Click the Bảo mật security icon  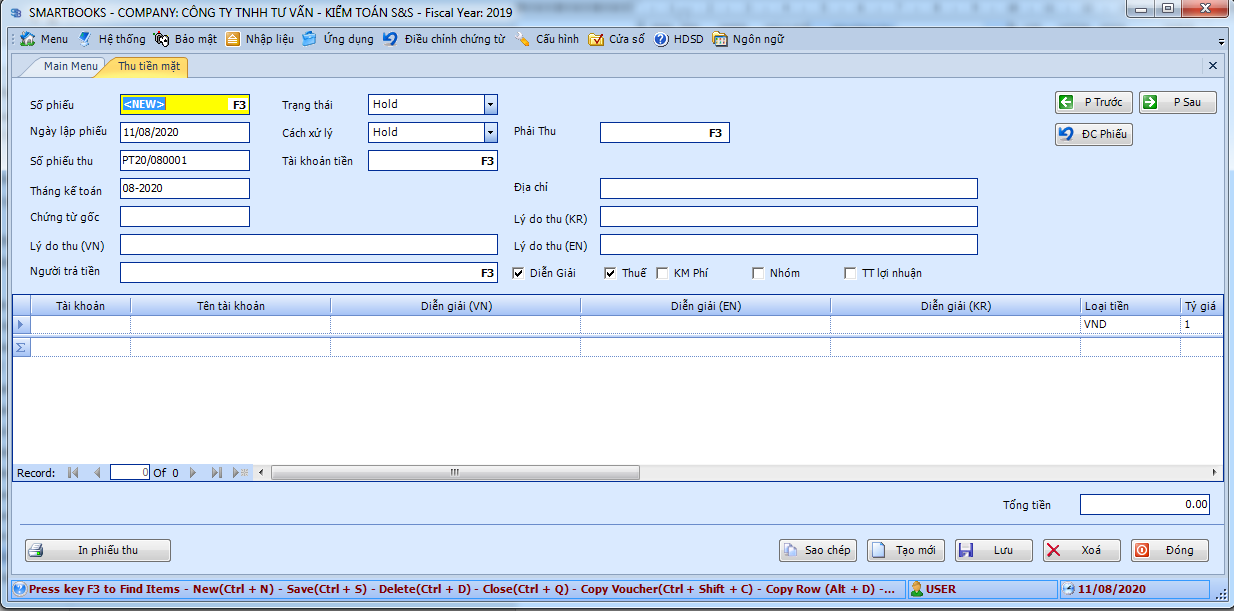(x=161, y=39)
